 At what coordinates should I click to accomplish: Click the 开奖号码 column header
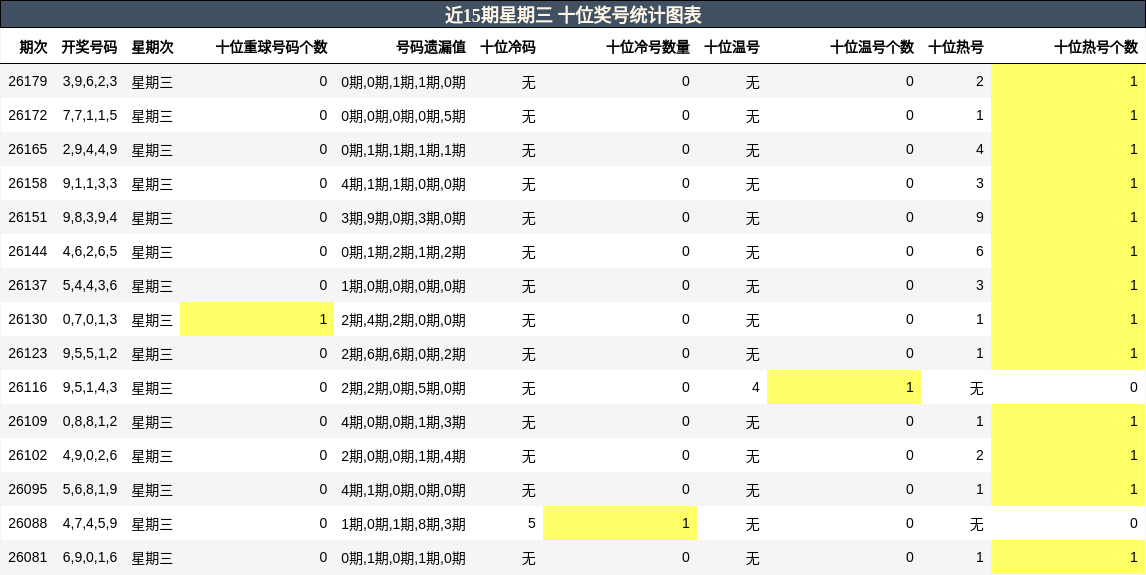click(89, 47)
